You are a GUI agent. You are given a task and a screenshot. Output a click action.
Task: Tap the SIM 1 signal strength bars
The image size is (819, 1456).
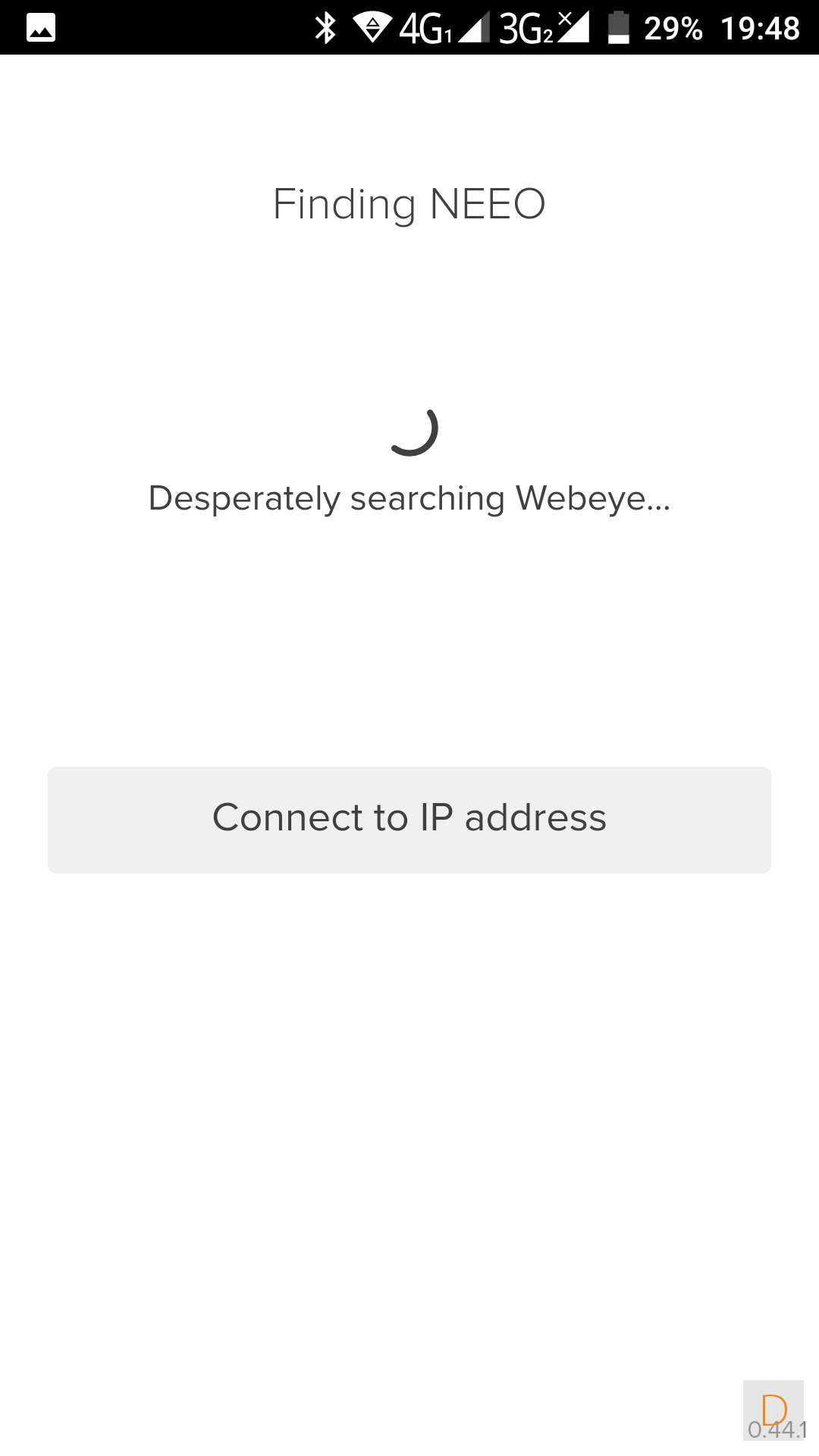473,28
